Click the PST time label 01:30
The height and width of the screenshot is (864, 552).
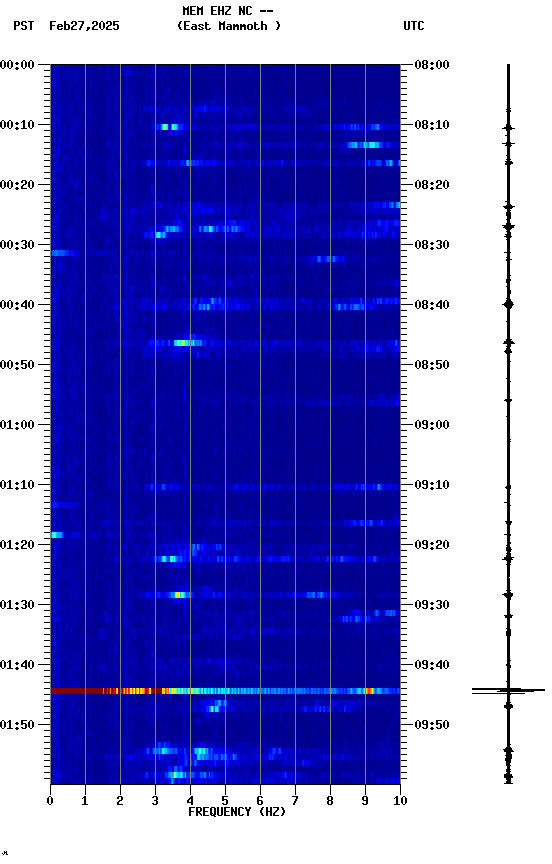[17, 605]
